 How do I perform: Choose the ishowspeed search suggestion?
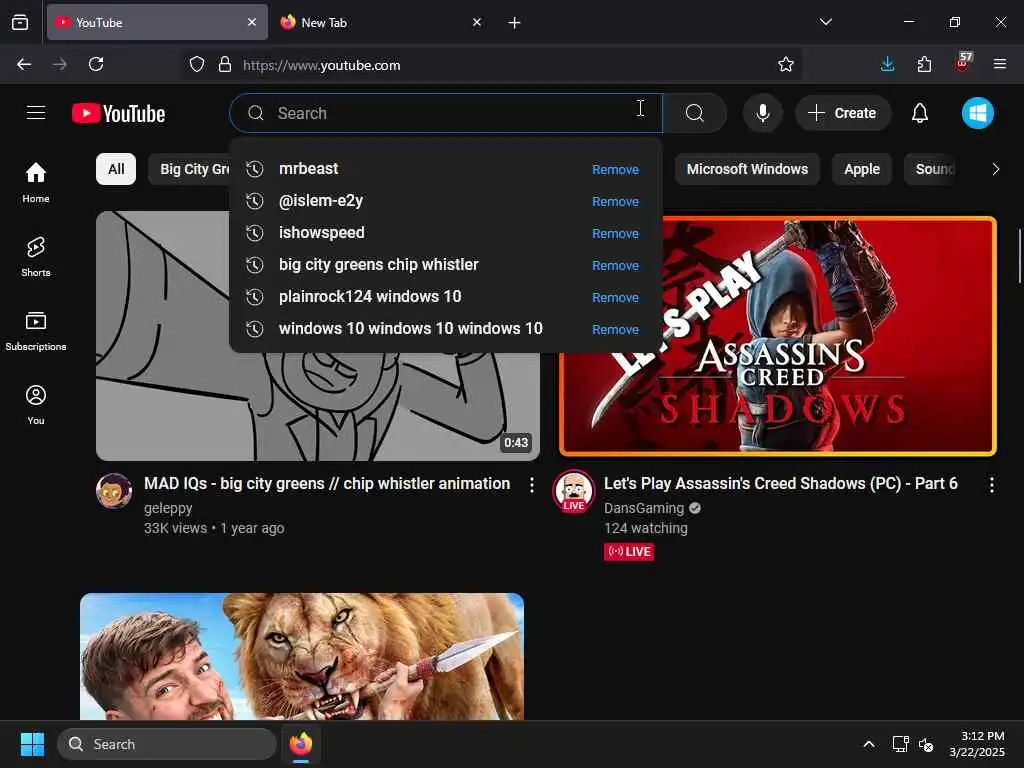coord(444,232)
